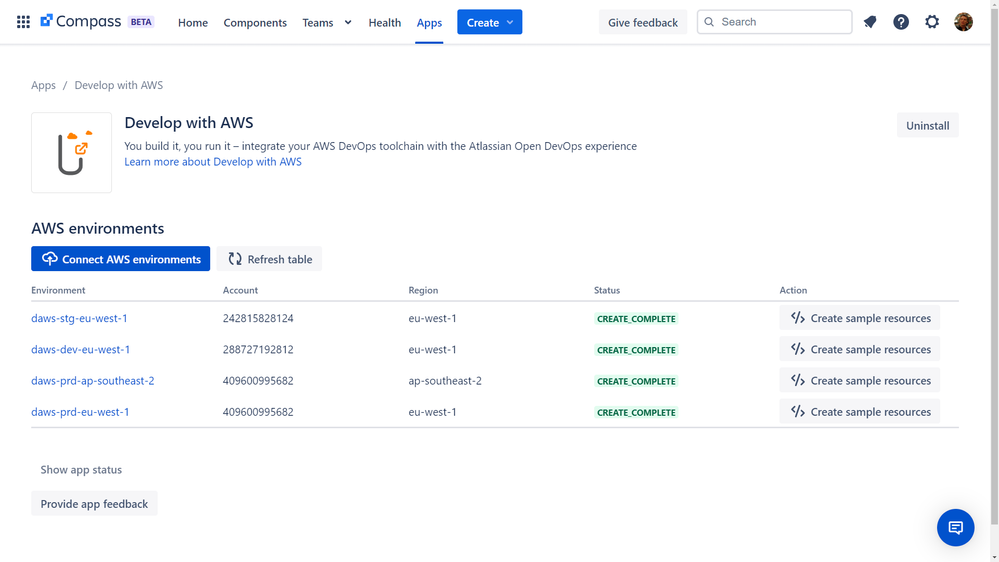Open the notifications icon
This screenshot has width=999, height=562.
(870, 22)
